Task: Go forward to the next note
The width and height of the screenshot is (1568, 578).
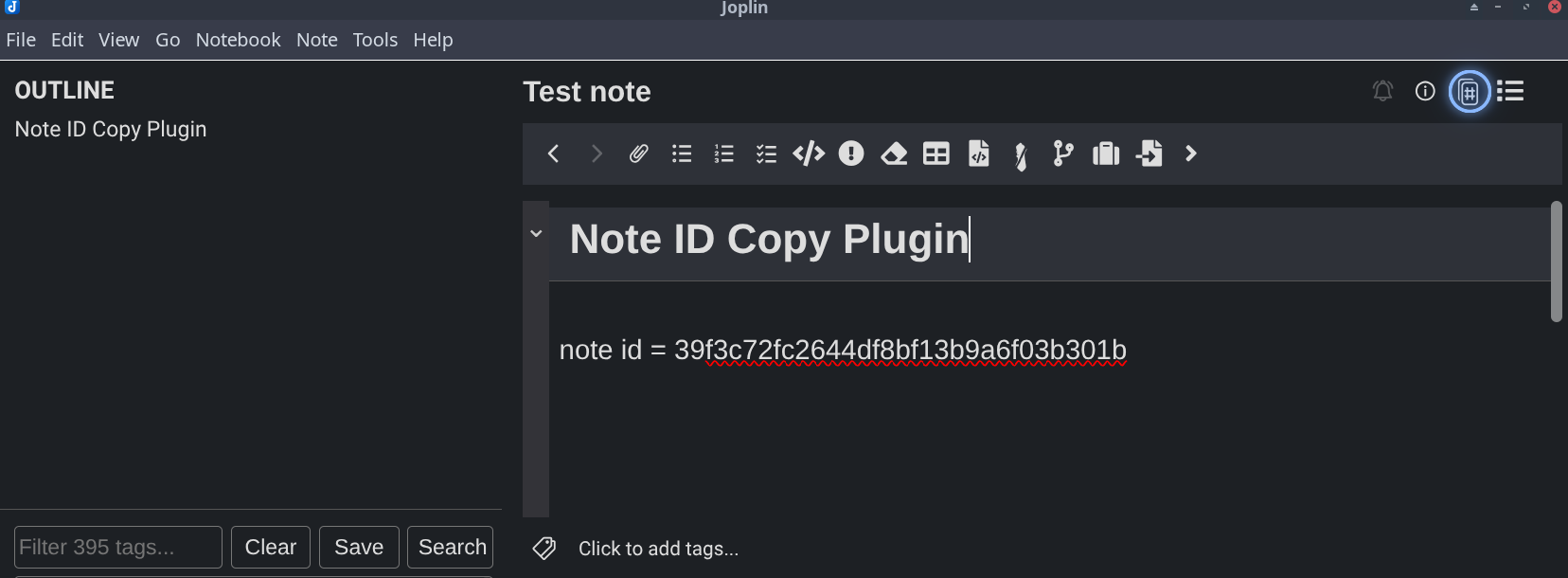Action: point(597,154)
